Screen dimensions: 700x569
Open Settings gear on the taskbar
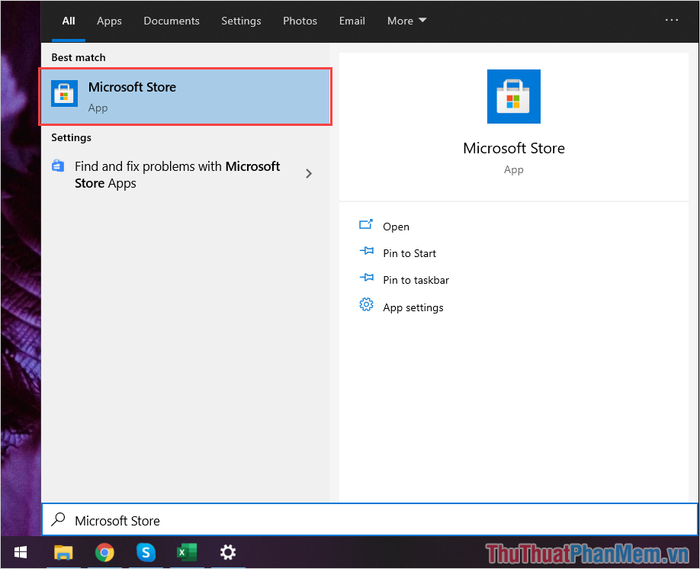click(228, 552)
